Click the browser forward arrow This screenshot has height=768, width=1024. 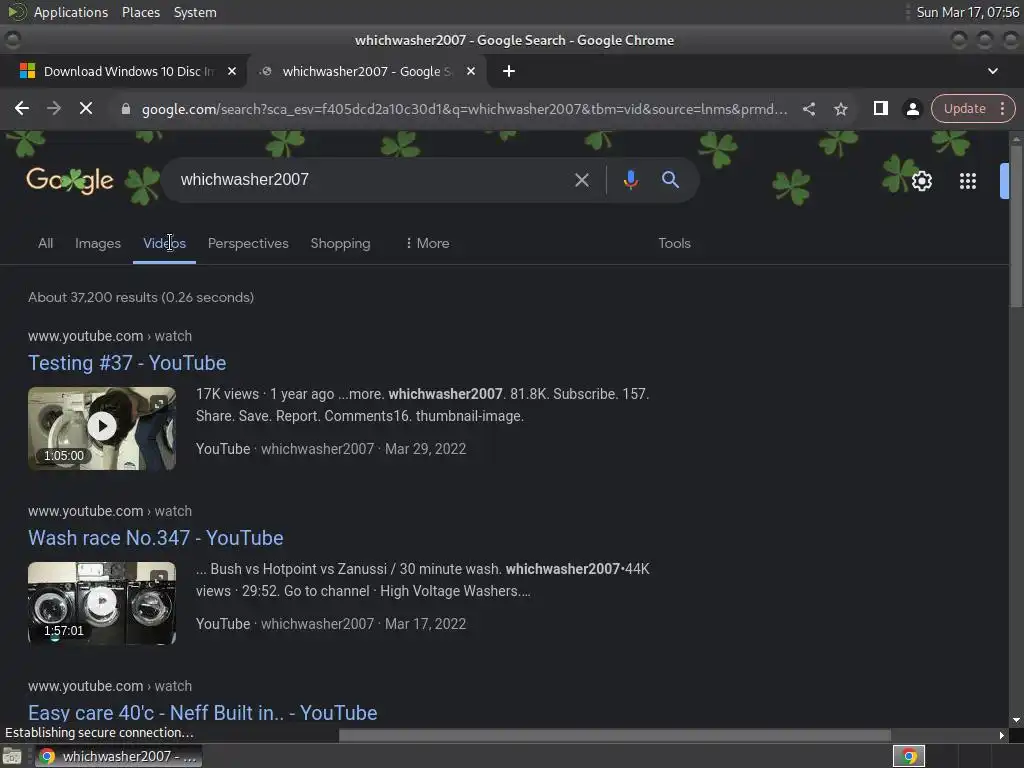click(x=54, y=108)
